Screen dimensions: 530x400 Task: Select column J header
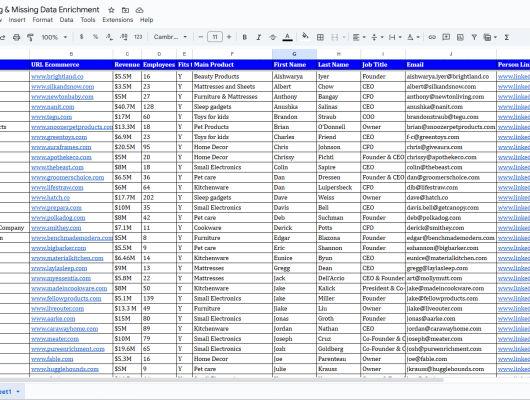[451, 54]
